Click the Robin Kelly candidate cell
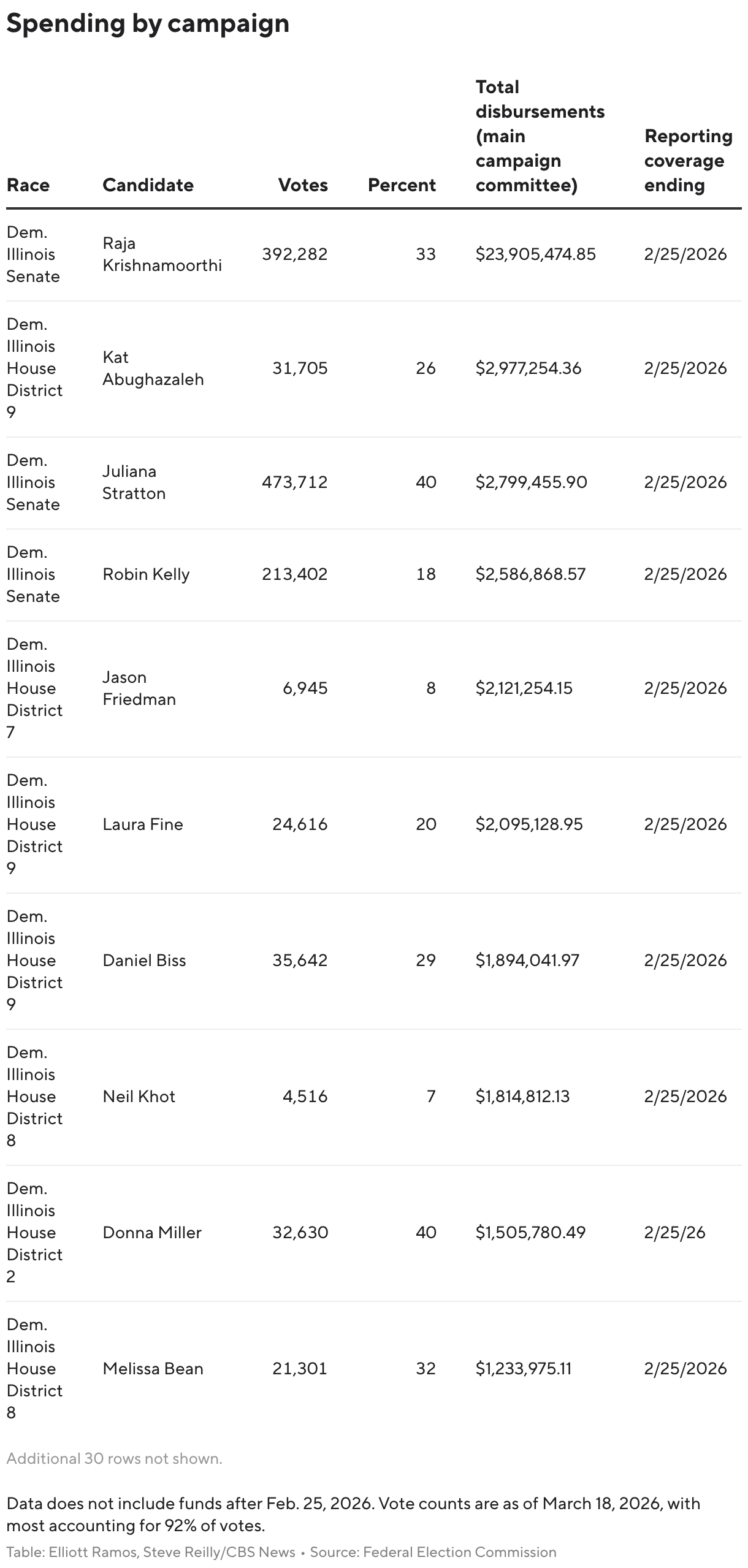 pyautogui.click(x=146, y=574)
